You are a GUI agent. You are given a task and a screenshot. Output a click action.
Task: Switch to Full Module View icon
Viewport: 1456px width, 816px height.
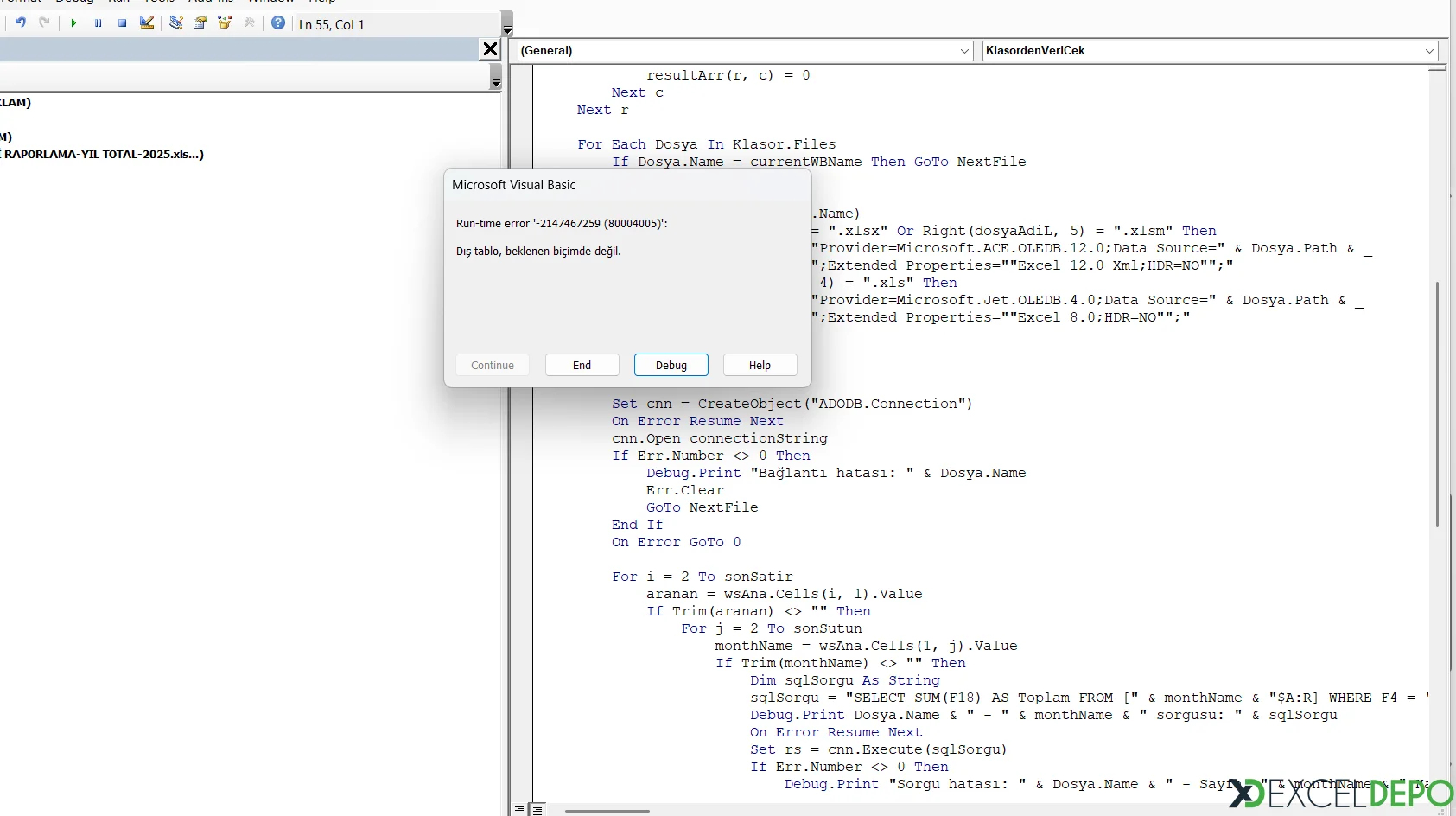click(x=537, y=810)
